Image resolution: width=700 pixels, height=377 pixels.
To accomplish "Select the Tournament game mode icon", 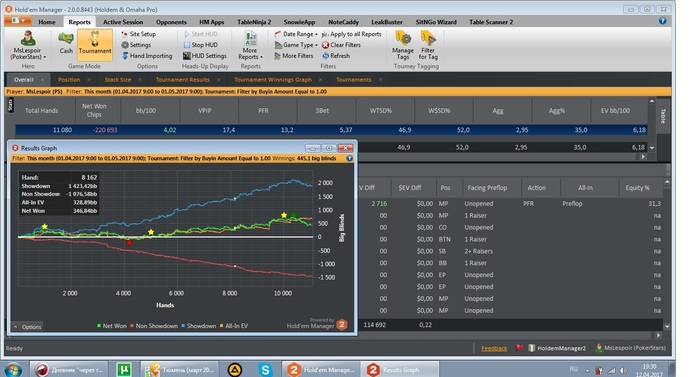I will pyautogui.click(x=95, y=39).
